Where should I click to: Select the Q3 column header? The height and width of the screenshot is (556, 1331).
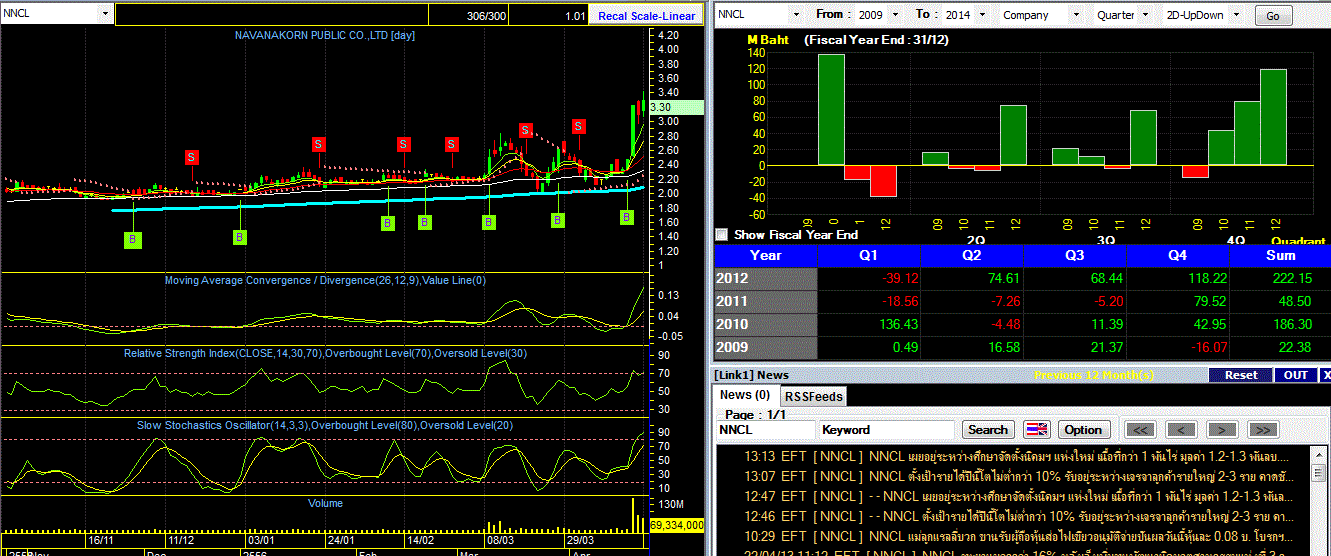(1074, 255)
